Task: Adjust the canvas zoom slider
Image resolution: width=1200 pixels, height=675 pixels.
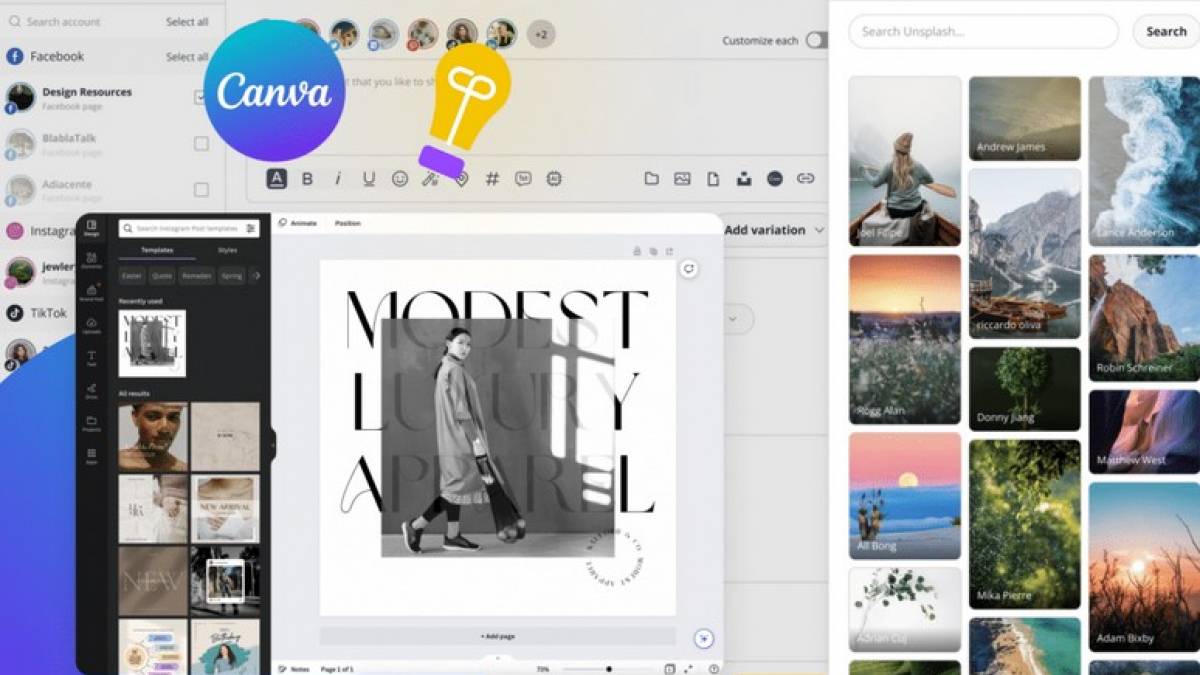Action: 608,669
